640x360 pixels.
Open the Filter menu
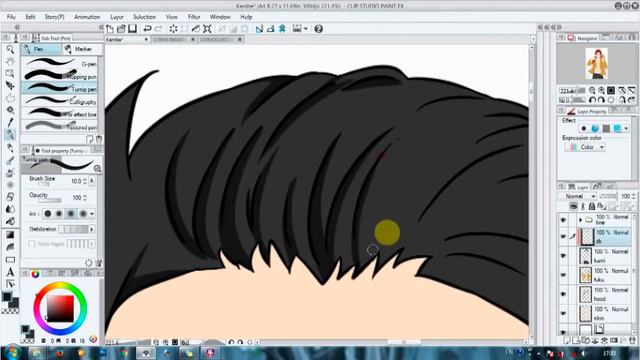coord(194,17)
